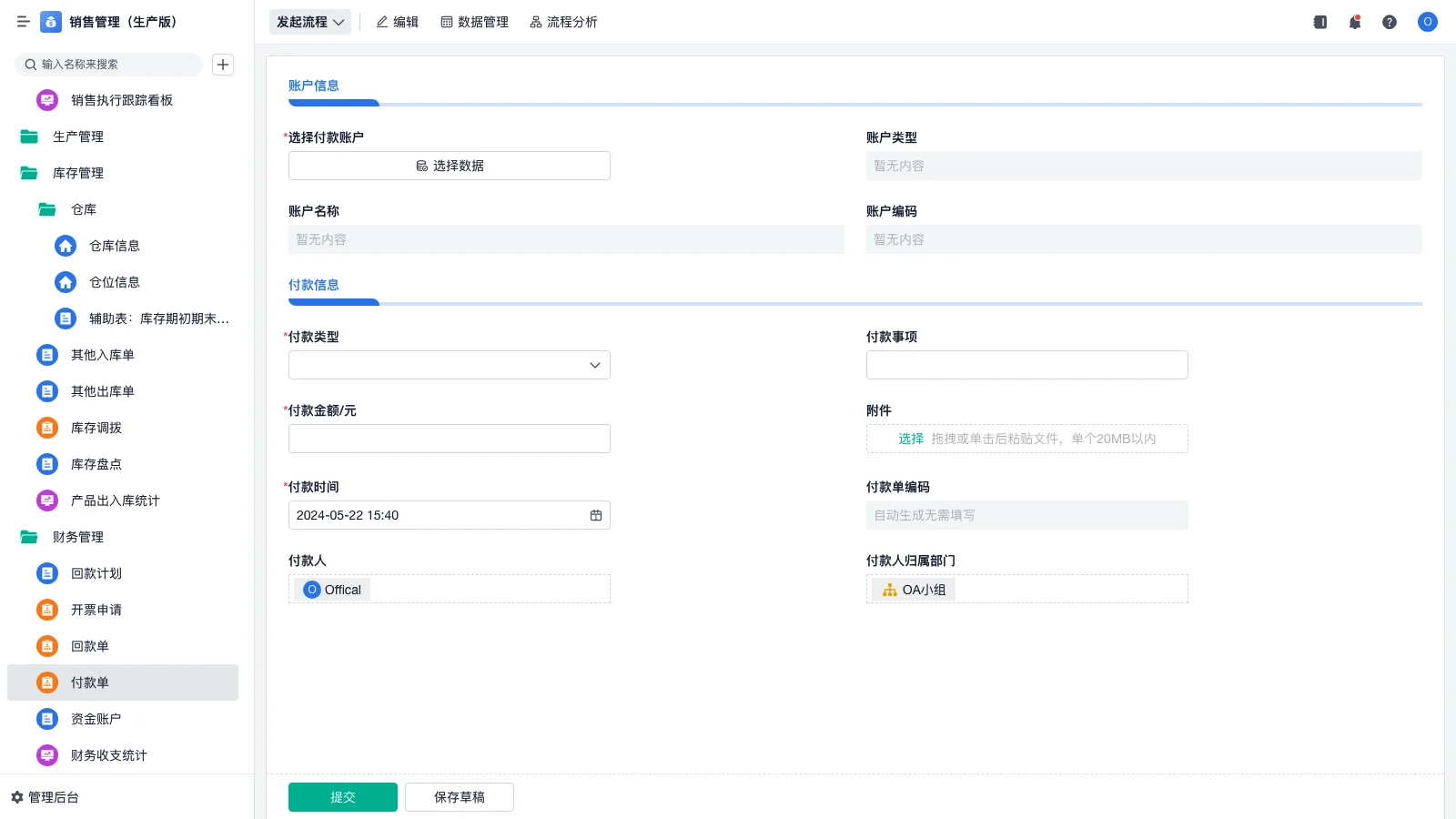Open the 编辑 (edit) tool in the toolbar
Viewport: 1456px width, 819px height.
tap(397, 22)
